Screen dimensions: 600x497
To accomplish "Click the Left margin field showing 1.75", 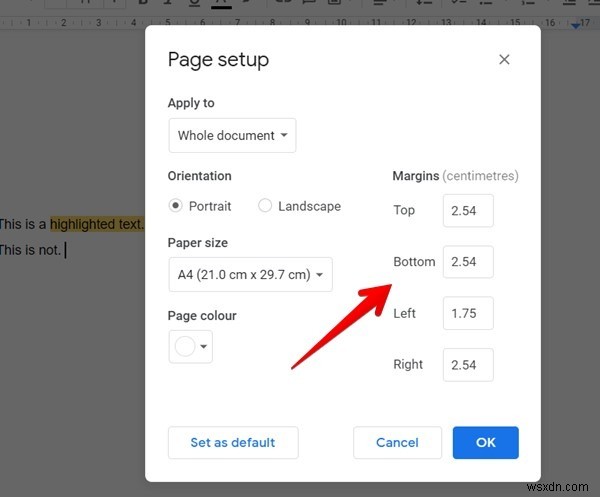I will [x=468, y=313].
